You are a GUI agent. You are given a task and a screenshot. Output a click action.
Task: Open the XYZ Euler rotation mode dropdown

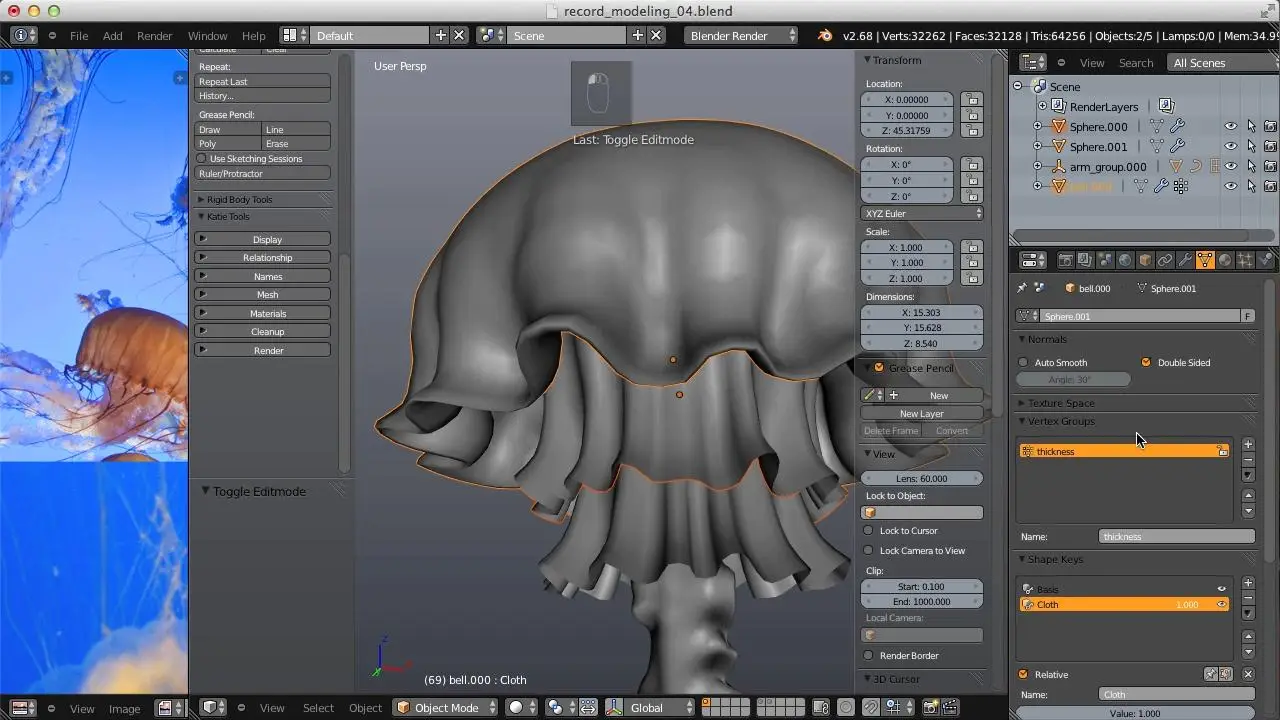tap(922, 213)
